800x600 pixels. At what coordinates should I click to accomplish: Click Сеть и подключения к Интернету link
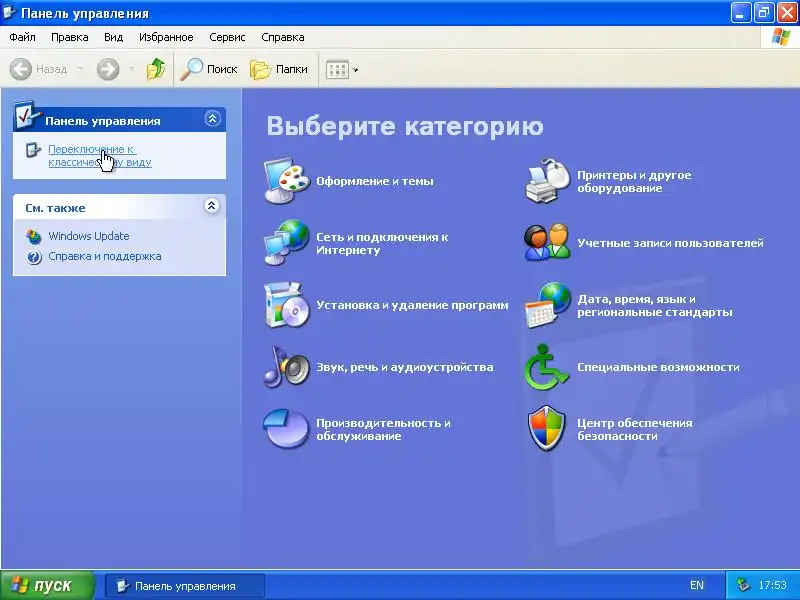click(x=382, y=243)
